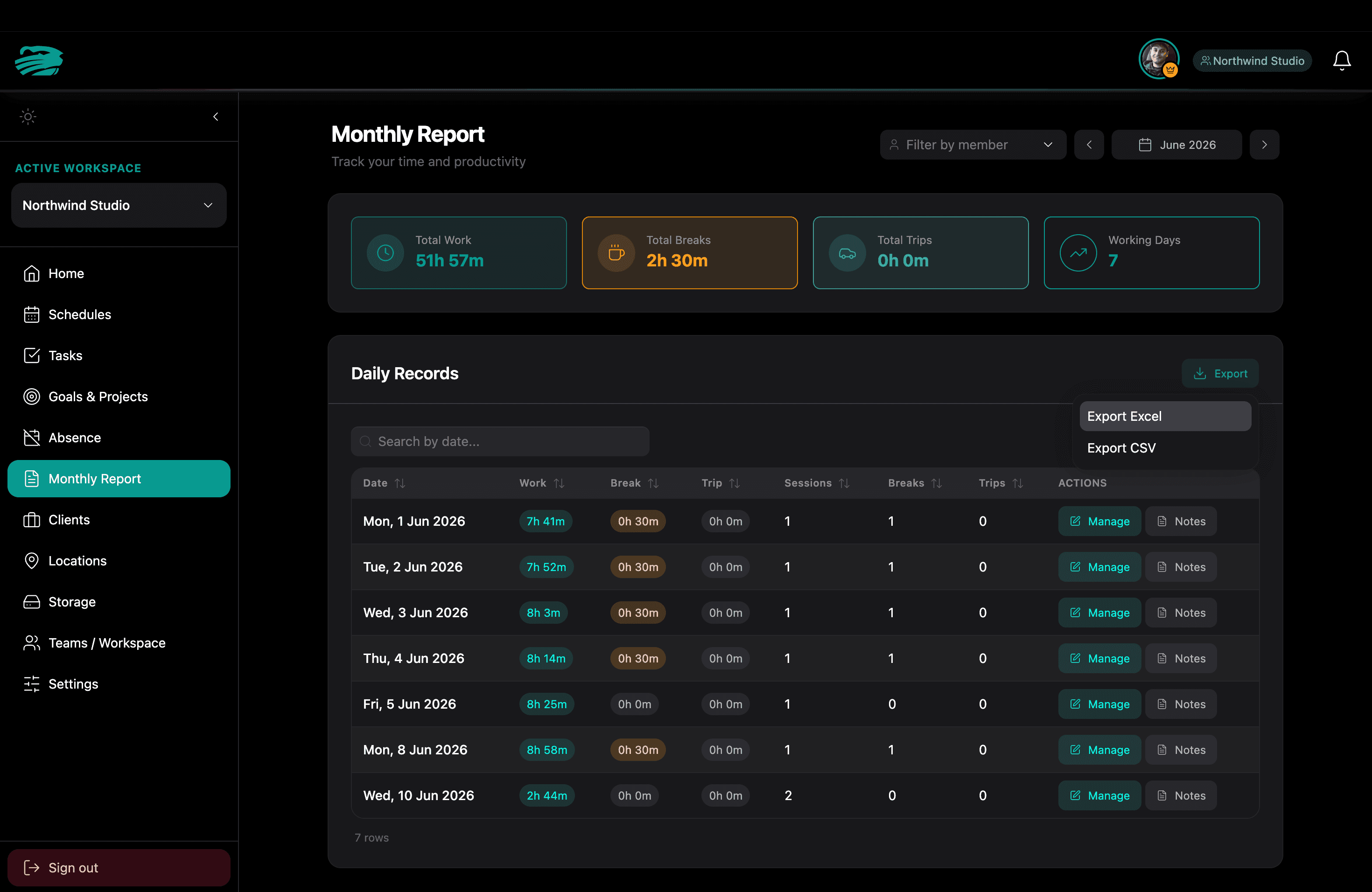Go to Absence section
This screenshot has width=1372, height=892.
point(119,437)
